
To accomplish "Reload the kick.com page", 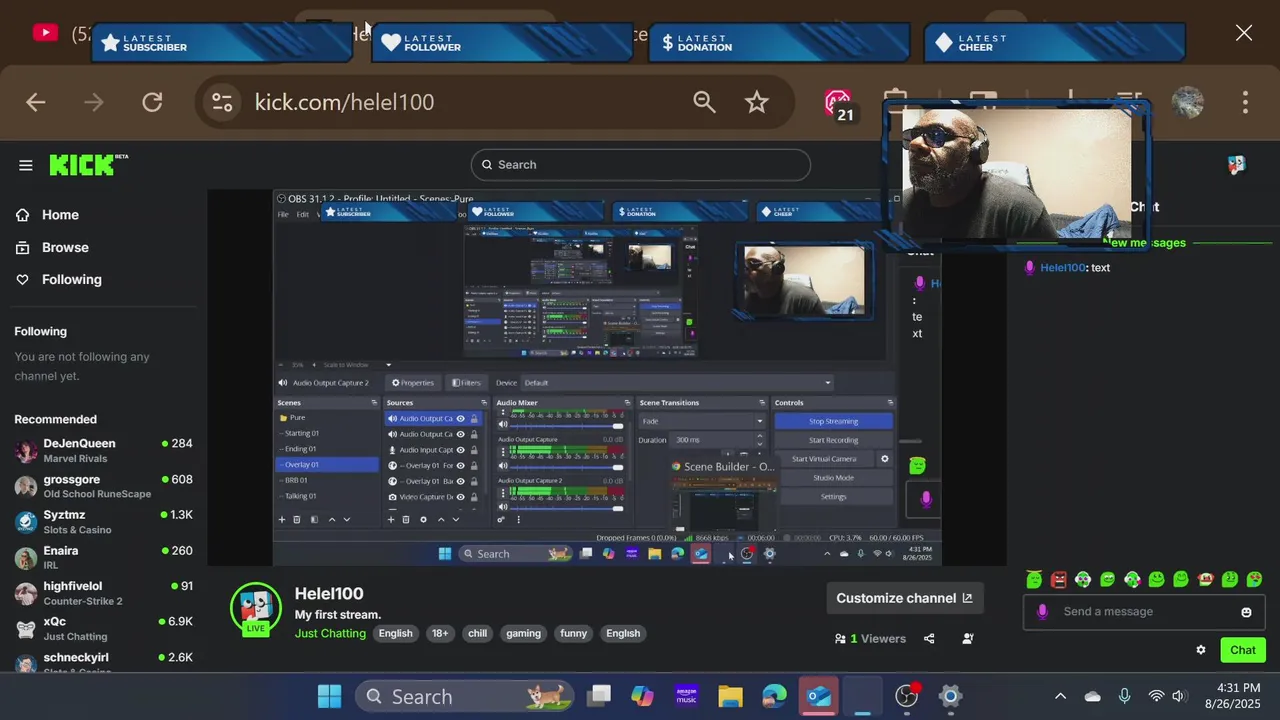I will pyautogui.click(x=152, y=102).
